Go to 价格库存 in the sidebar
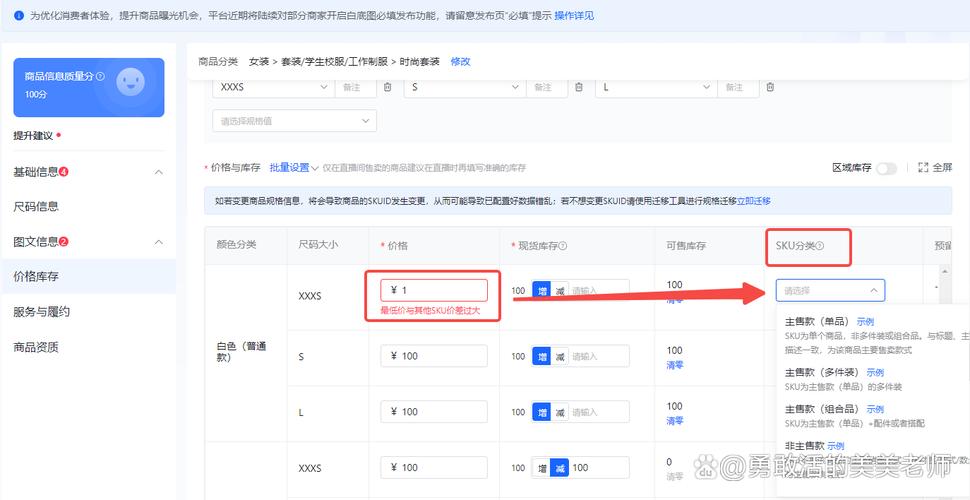 point(36,277)
